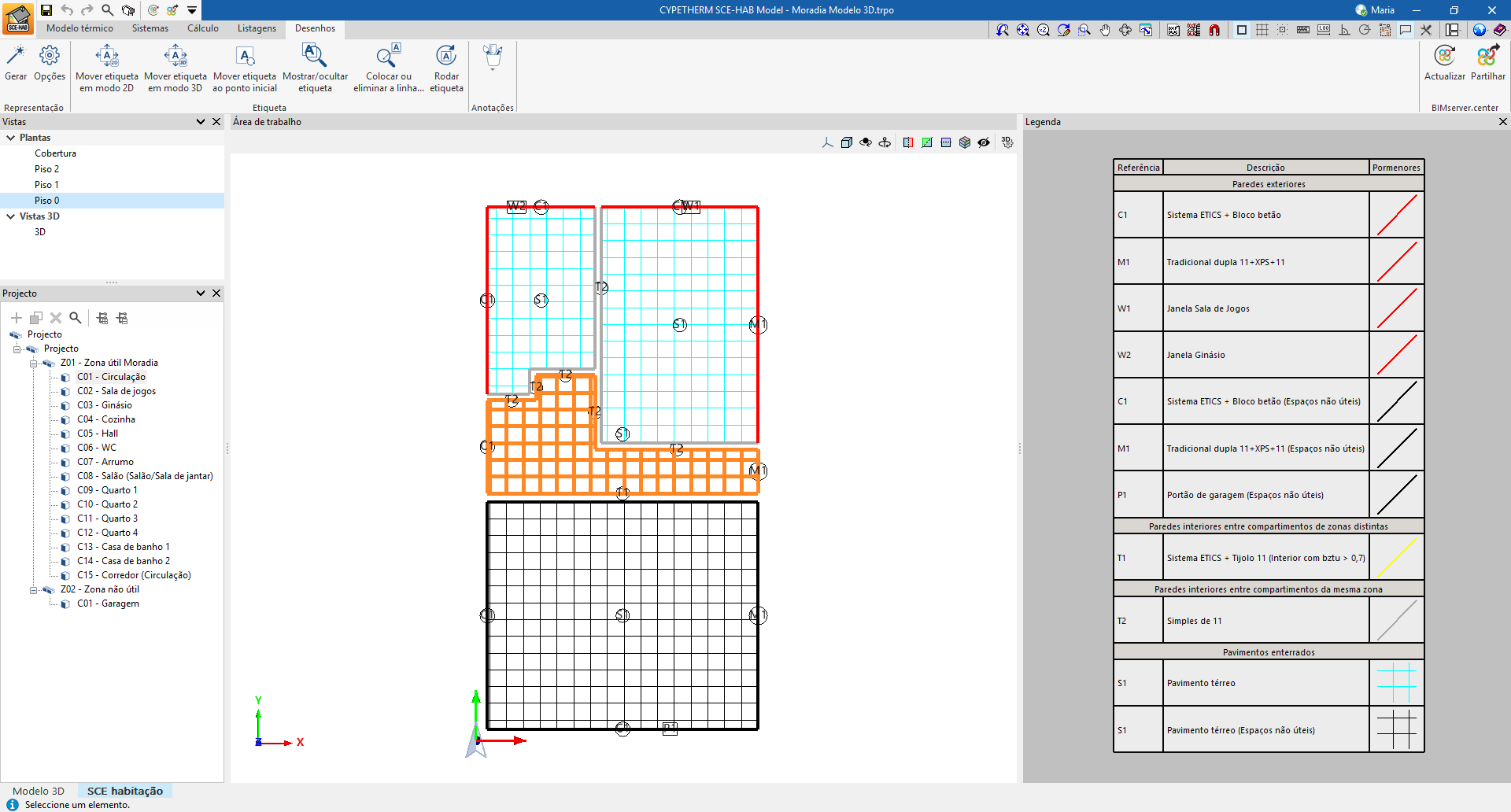The width and height of the screenshot is (1511, 812).
Task: Click the Actualizar BIMserver.center icon
Action: pos(1444,57)
